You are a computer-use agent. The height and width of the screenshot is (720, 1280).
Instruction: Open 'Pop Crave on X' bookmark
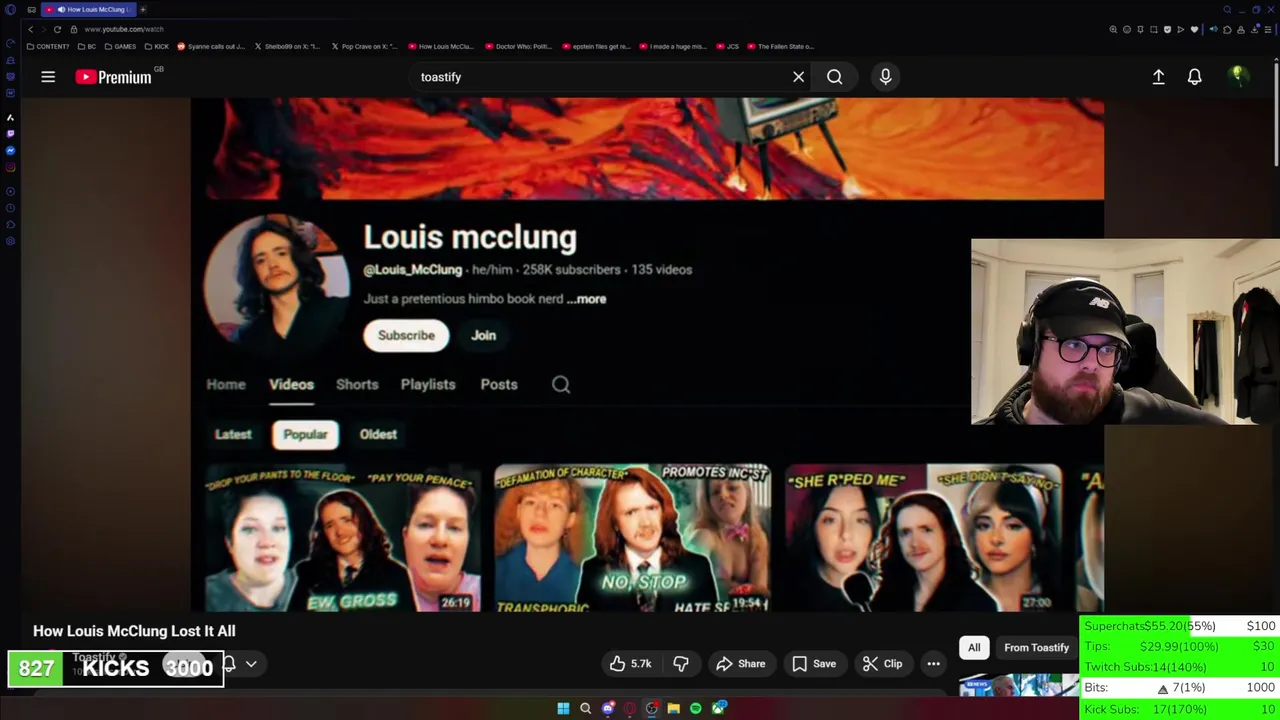364,46
